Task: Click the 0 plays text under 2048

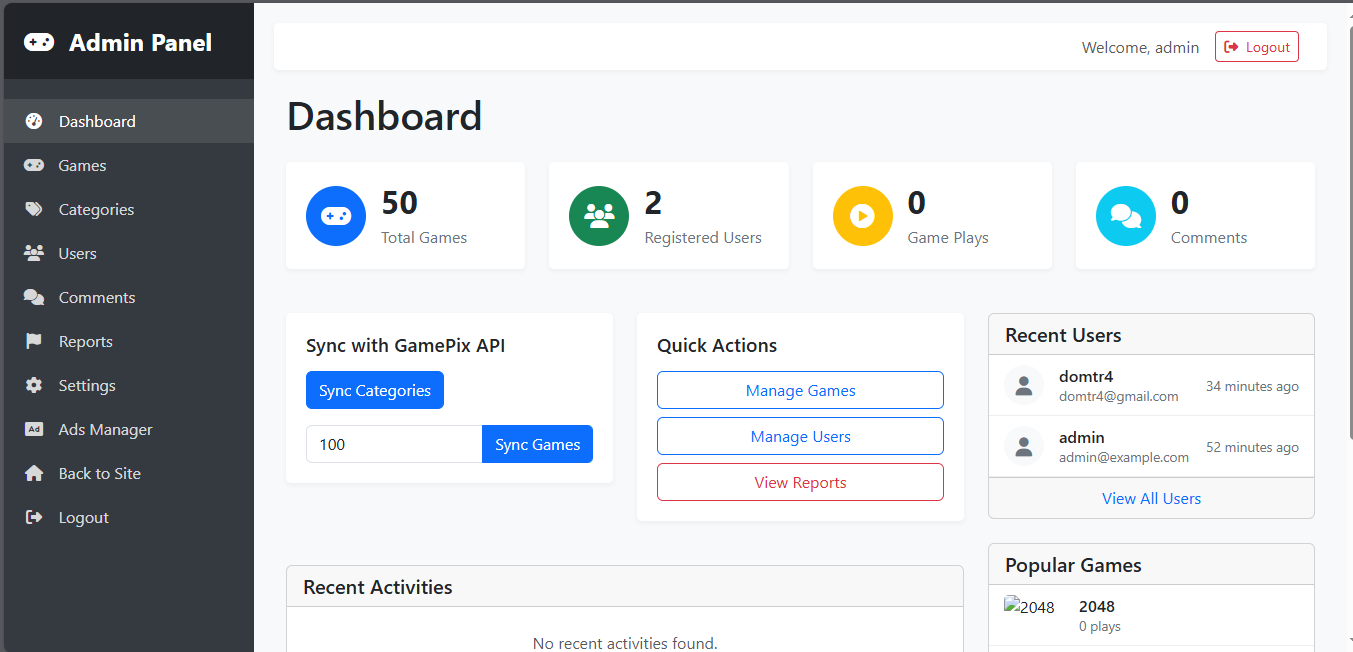Action: click(x=1100, y=626)
